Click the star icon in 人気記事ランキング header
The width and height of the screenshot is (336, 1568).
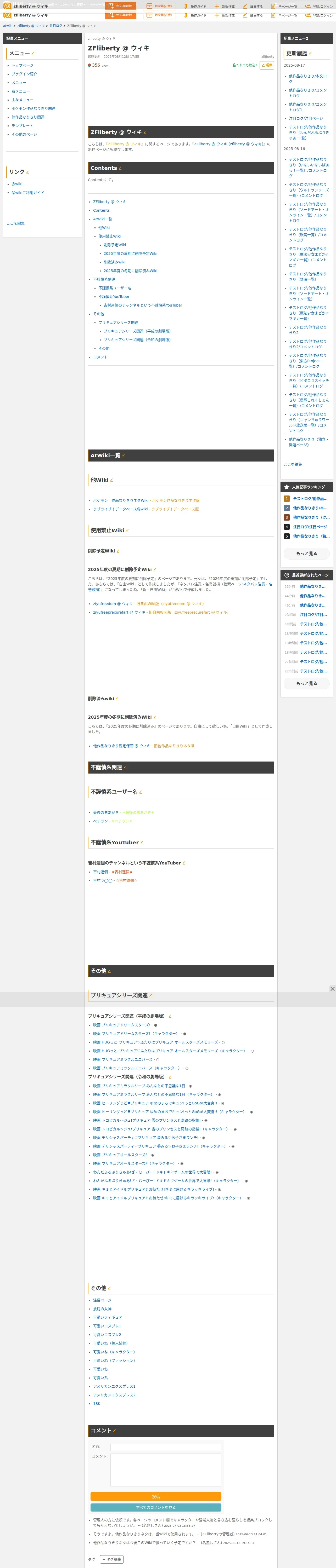[x=287, y=487]
